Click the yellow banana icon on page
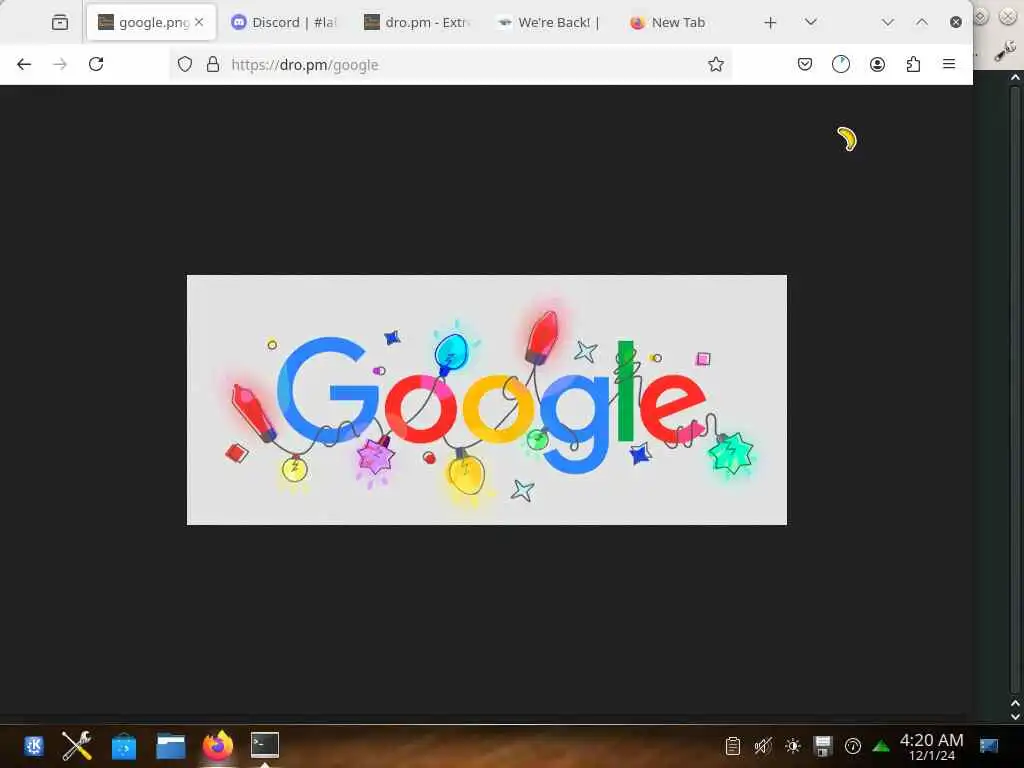Screen dimensions: 1024x768 point(847,138)
